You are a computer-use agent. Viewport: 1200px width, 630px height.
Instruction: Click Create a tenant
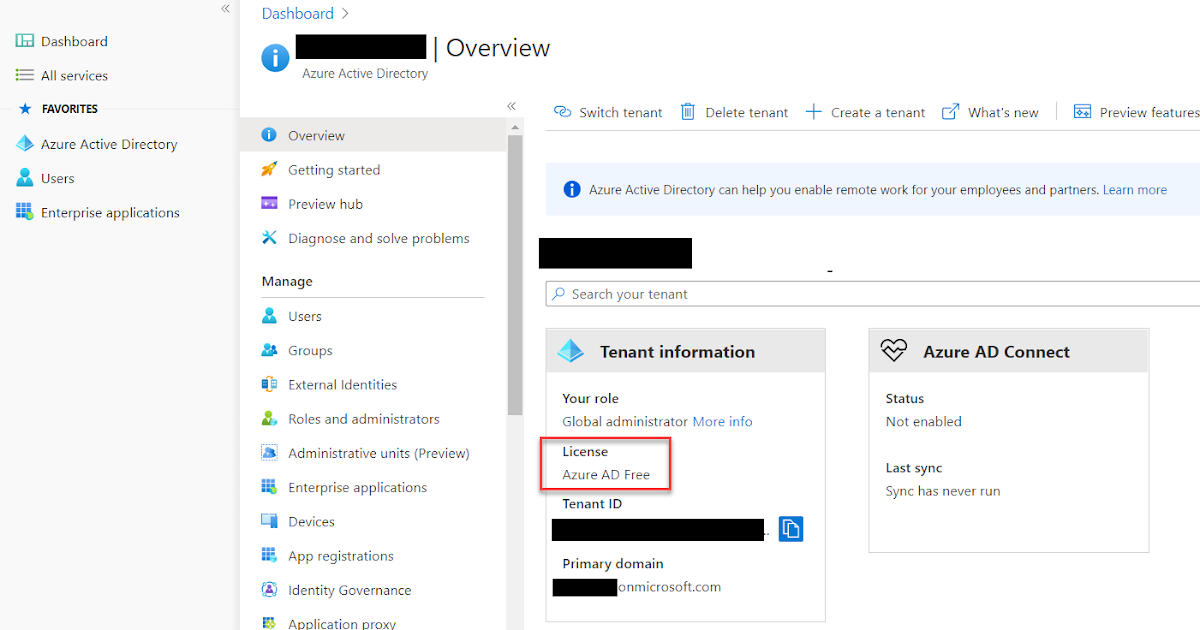click(875, 112)
